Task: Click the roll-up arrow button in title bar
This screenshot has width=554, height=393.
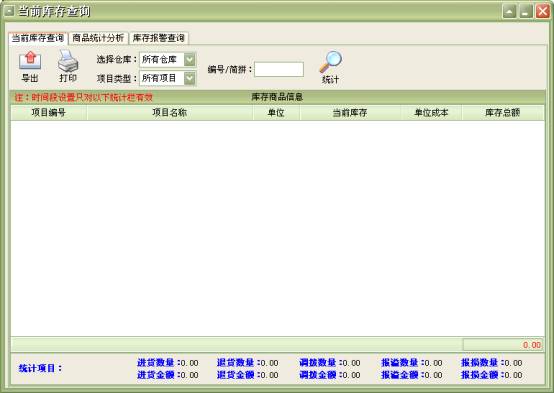Action: (509, 11)
